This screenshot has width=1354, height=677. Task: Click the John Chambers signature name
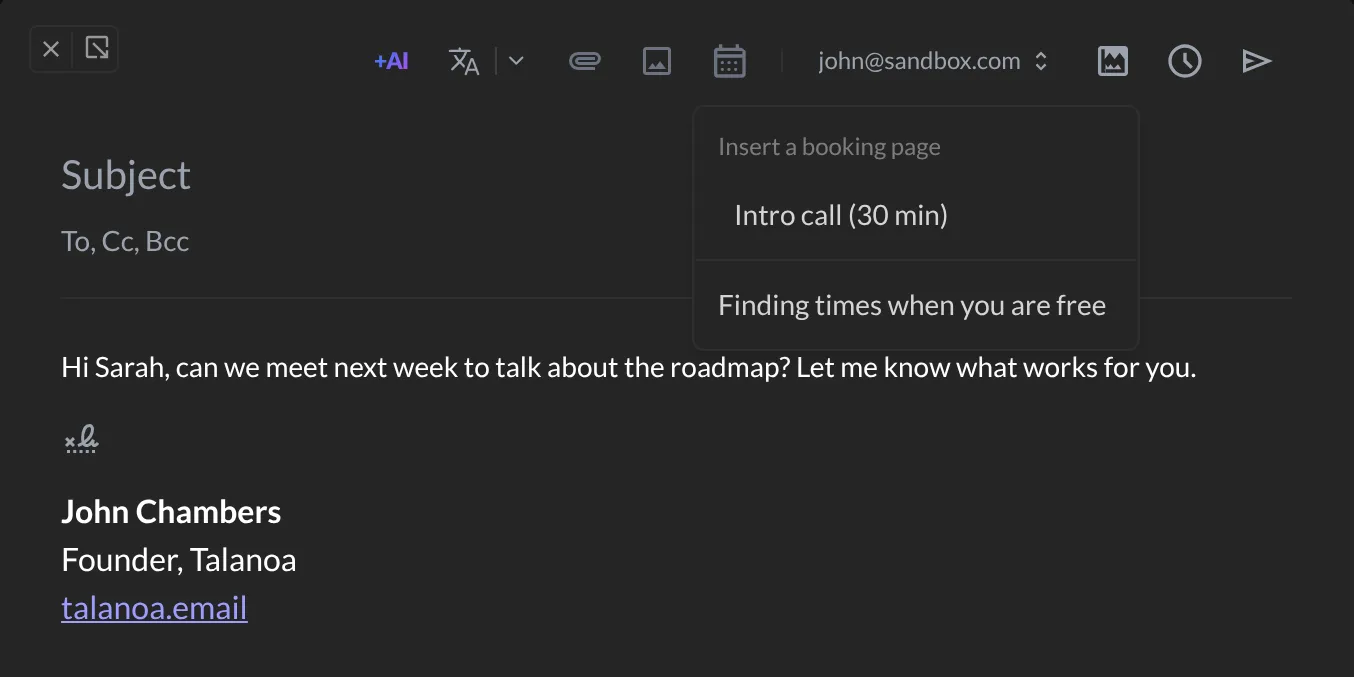coord(171,512)
